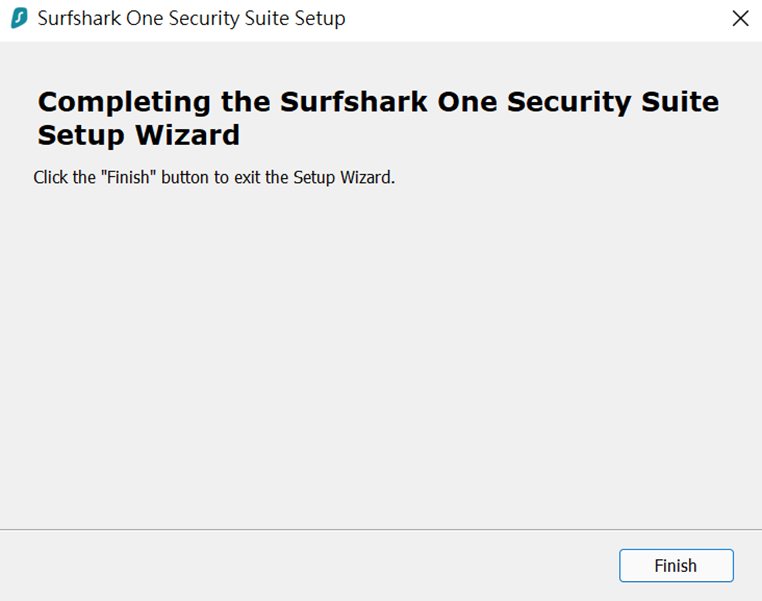Complete installation using the Finish button
Screen dimensions: 762x601
click(x=676, y=566)
